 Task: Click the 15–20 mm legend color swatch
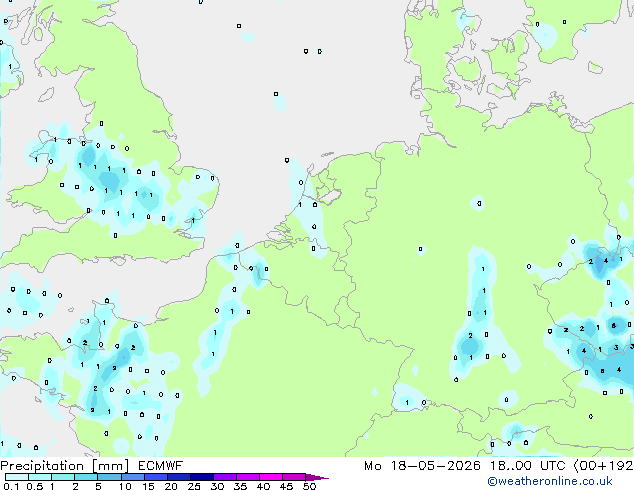tap(156, 477)
